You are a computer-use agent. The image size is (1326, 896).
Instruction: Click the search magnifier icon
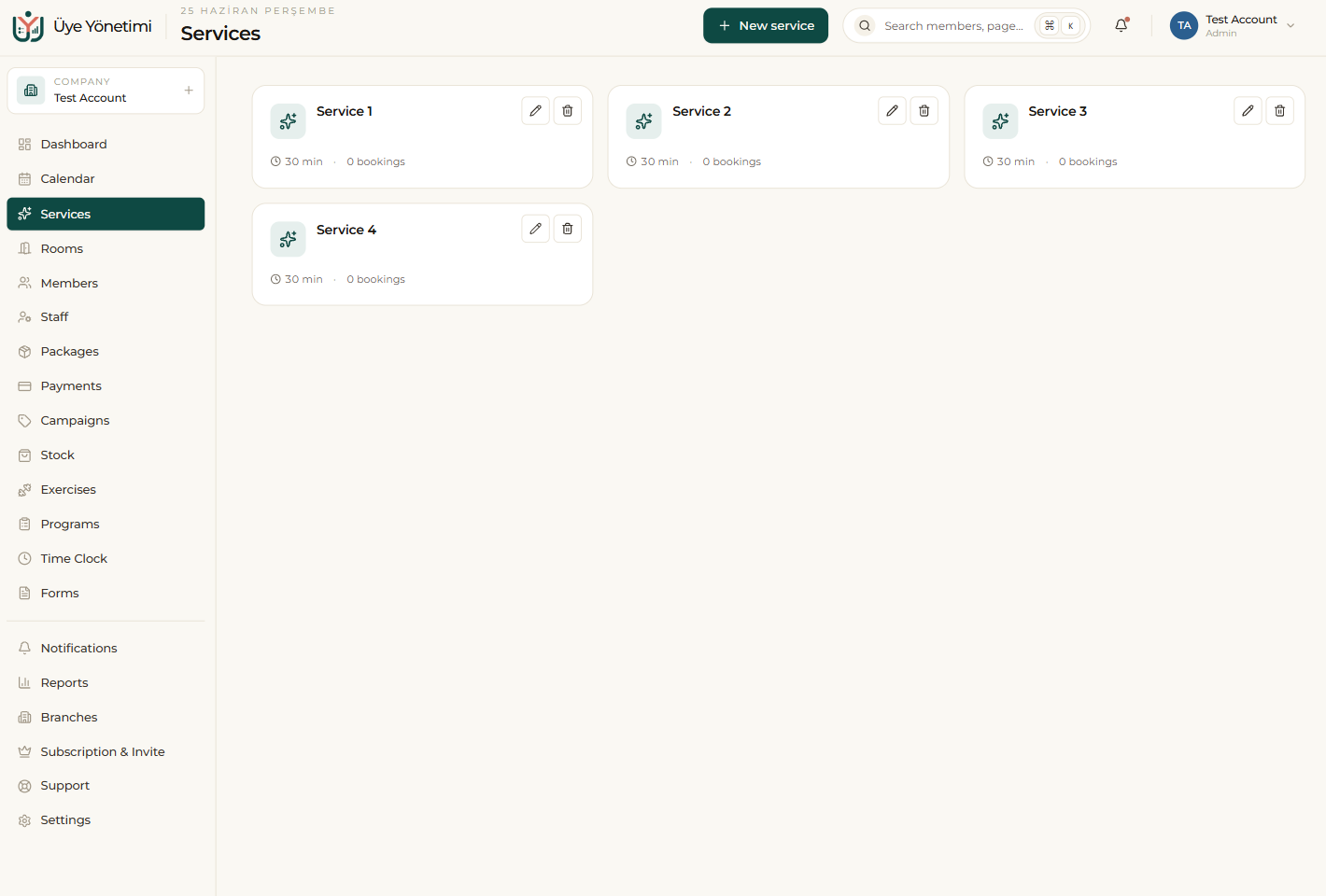865,26
